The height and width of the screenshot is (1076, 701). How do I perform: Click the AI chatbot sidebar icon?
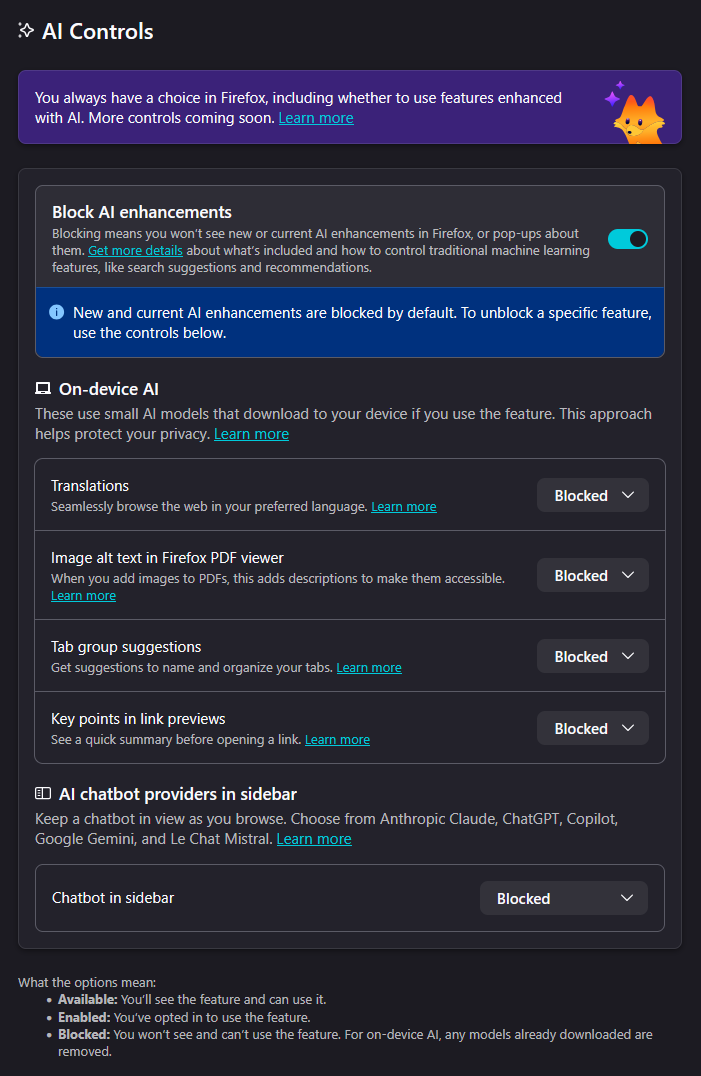(43, 794)
